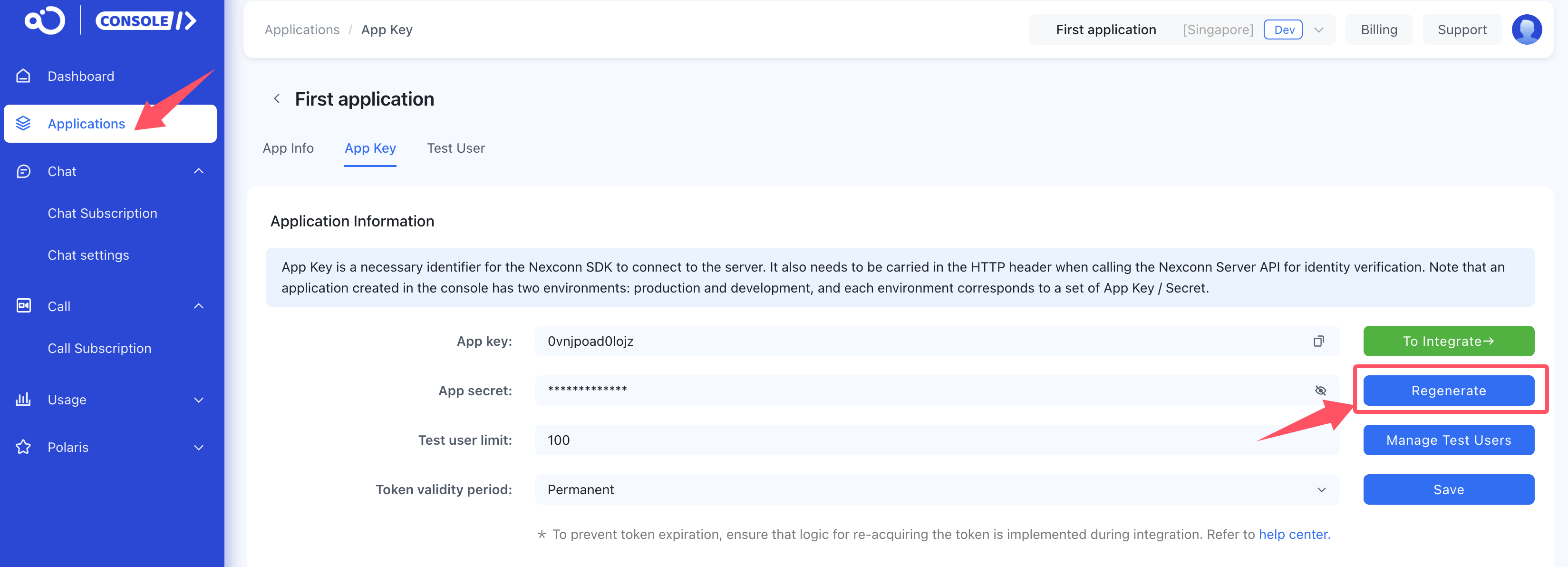
Task: Click the Call icon in sidebar
Action: coord(23,306)
